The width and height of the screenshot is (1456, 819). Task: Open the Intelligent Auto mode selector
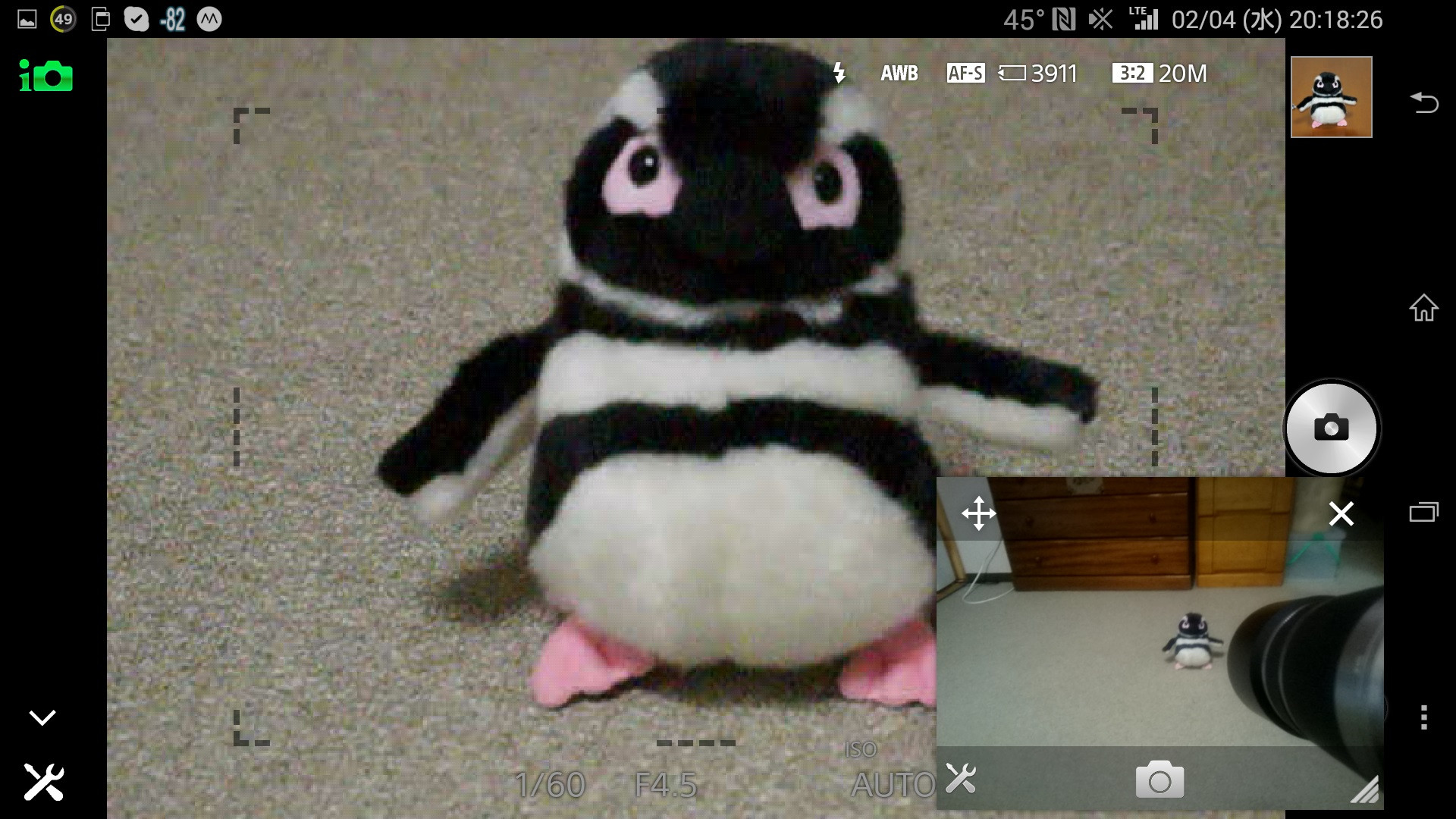tap(45, 76)
